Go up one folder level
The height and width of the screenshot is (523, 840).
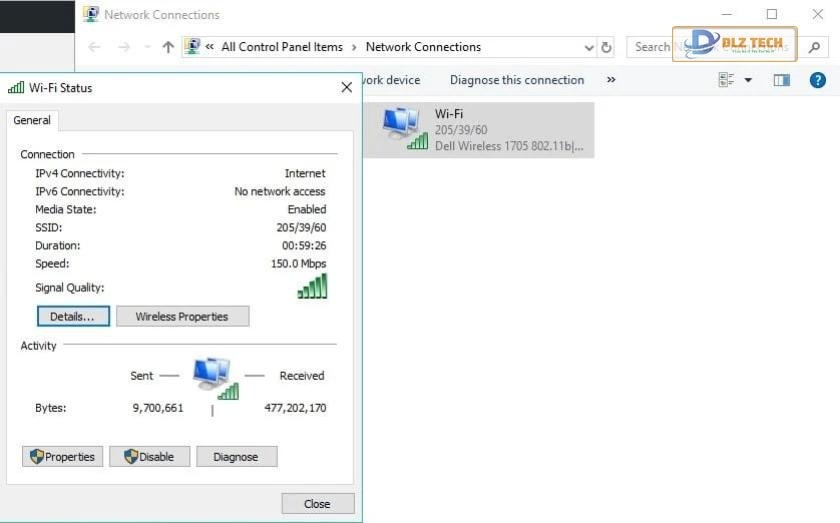pos(168,47)
